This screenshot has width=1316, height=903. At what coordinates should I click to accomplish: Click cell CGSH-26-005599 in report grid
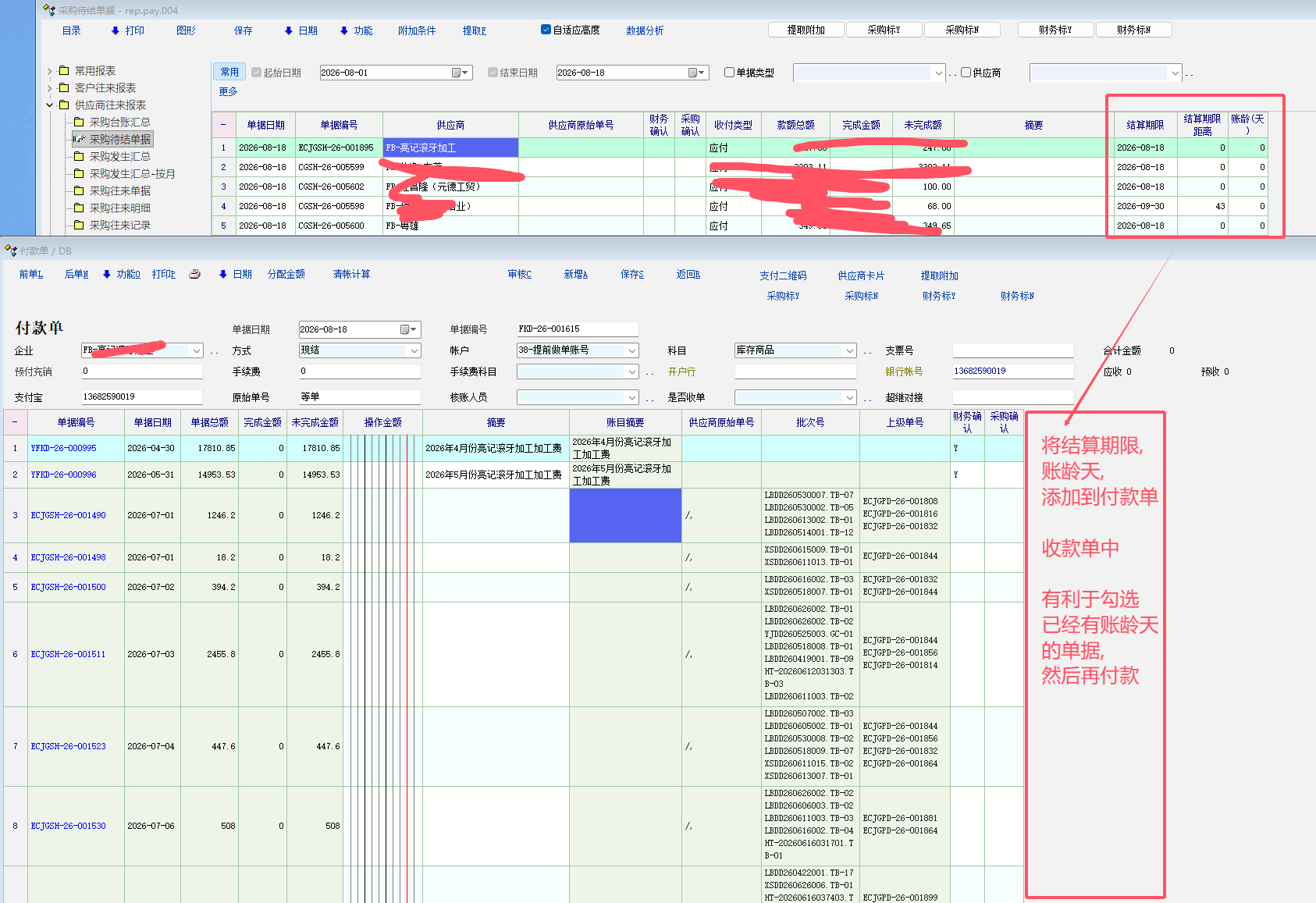(x=339, y=167)
